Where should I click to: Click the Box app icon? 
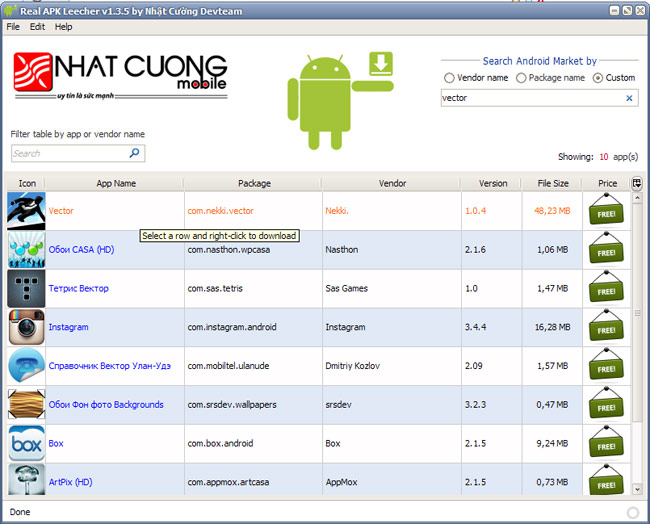26,443
